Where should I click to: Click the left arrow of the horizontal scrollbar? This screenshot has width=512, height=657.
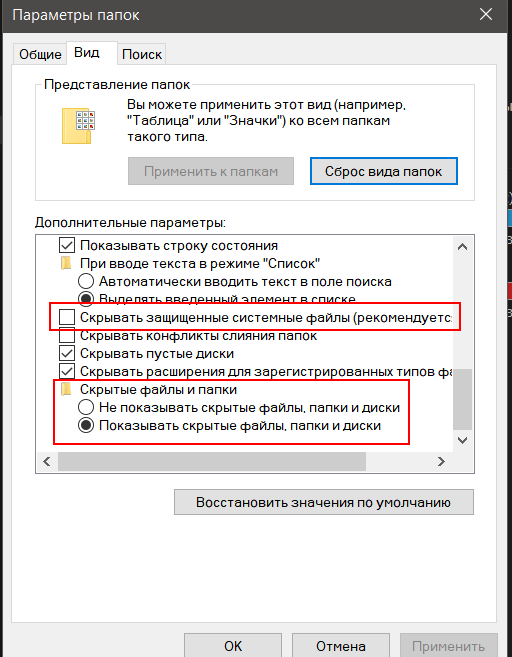click(47, 462)
